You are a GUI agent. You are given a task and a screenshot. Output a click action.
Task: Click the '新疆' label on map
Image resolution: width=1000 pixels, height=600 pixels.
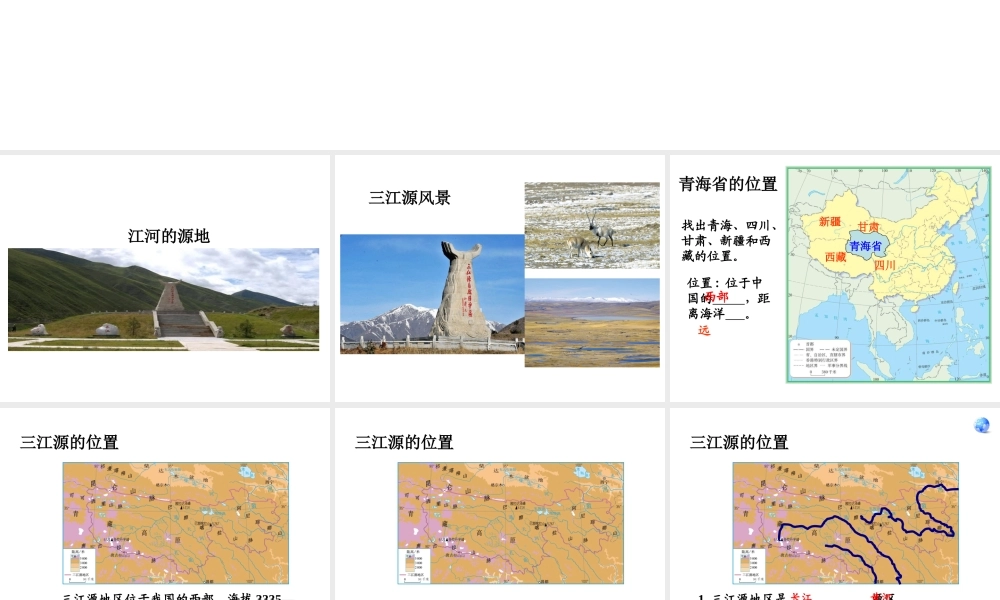(830, 222)
